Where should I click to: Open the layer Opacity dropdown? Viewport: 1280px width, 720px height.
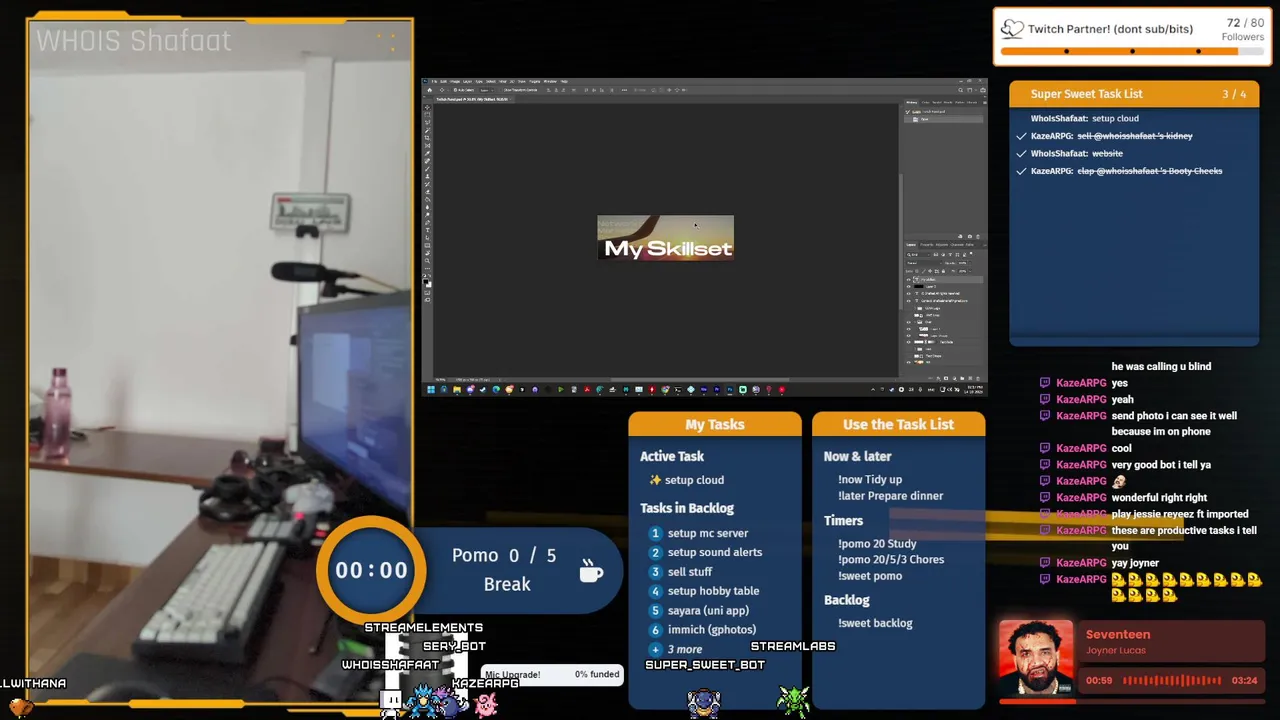tap(970, 263)
